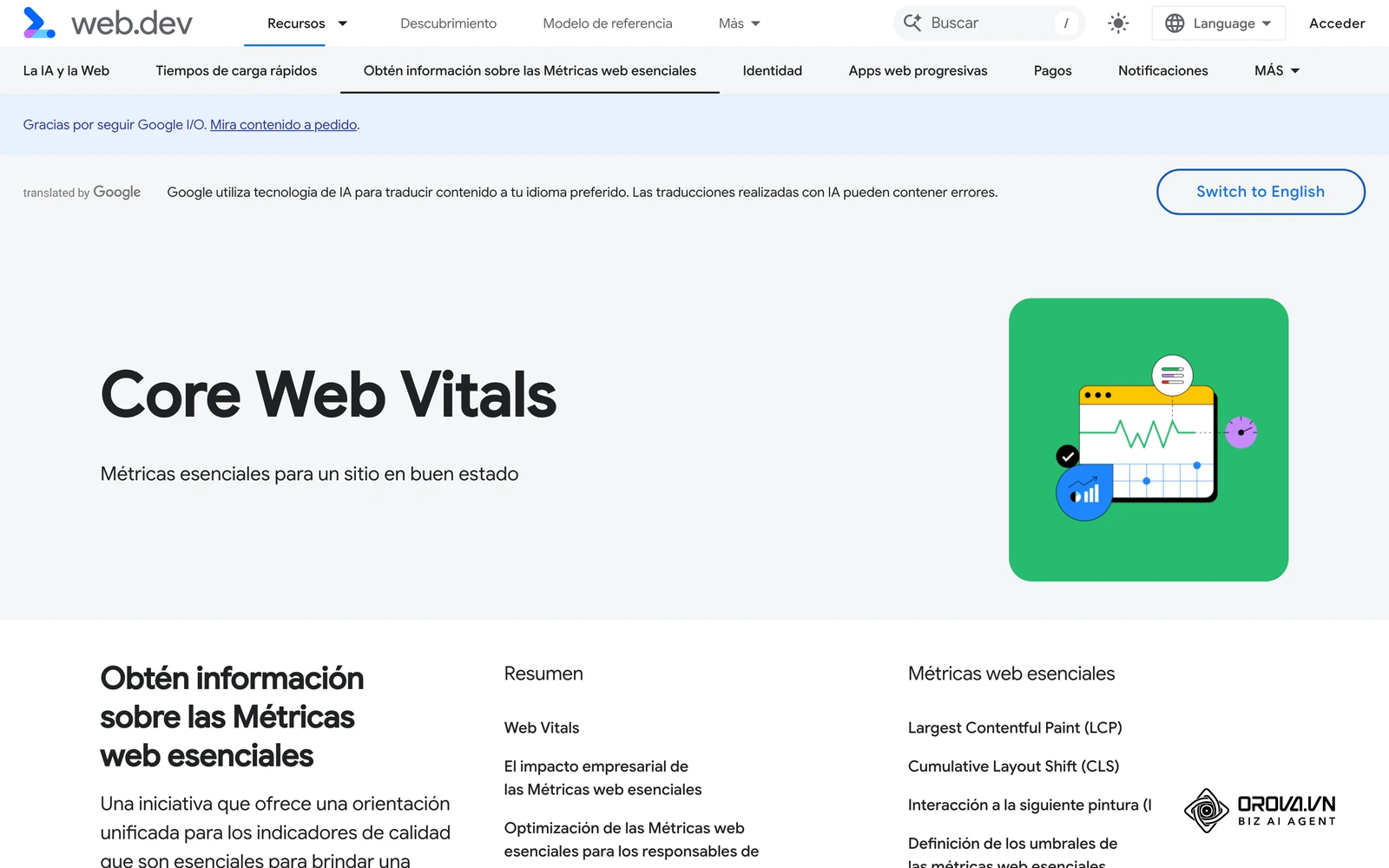Open Interacción a la siguiente pintura link
1389x868 pixels.
click(x=1030, y=805)
